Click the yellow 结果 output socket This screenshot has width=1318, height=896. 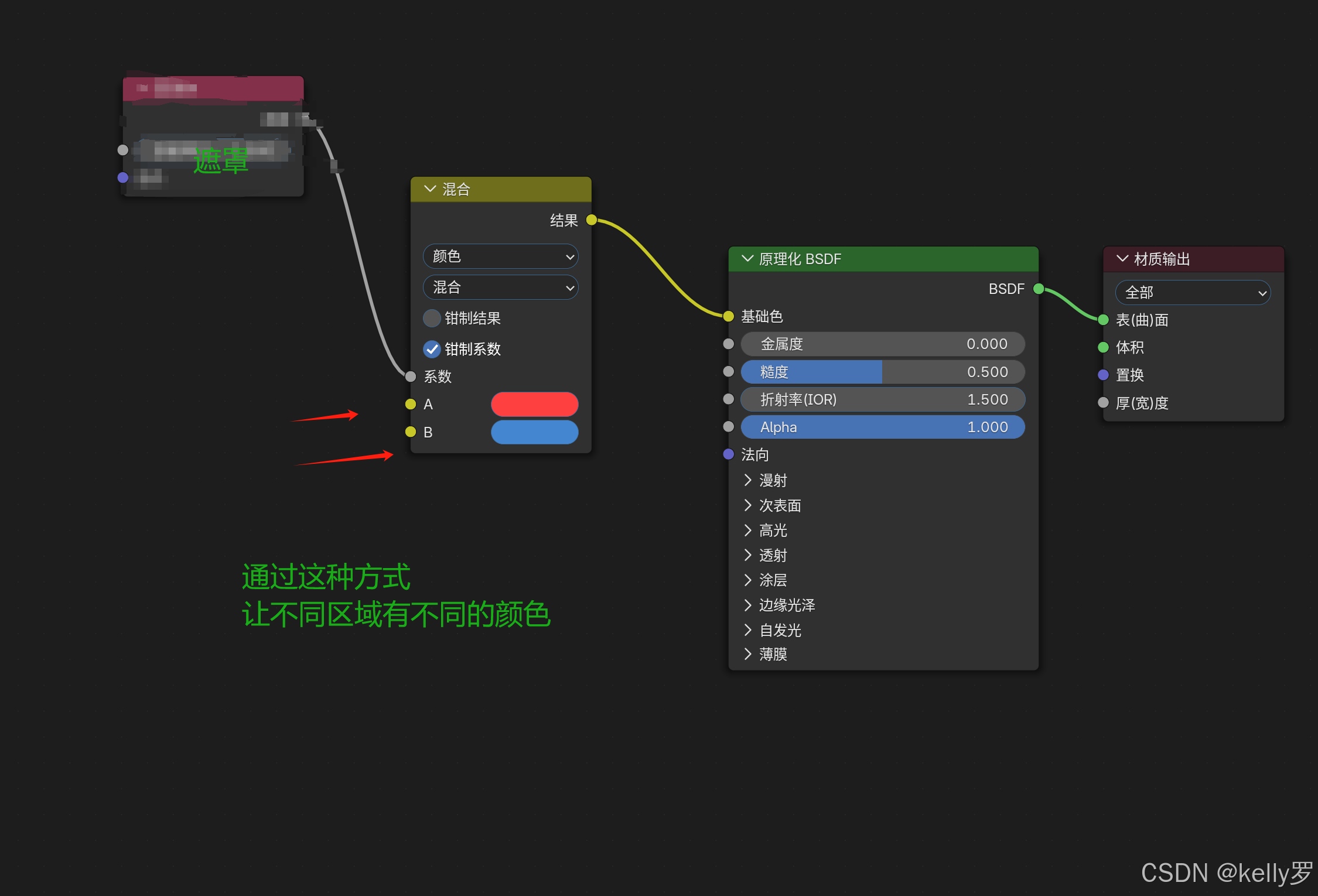[592, 220]
